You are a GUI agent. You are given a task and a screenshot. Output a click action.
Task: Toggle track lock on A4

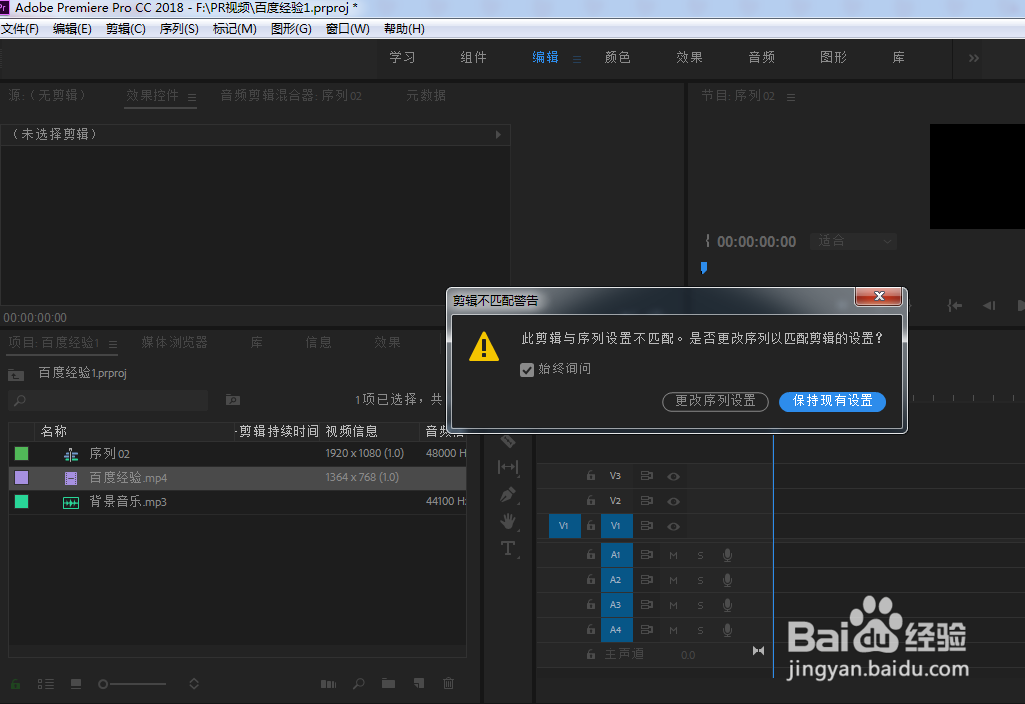pos(591,629)
